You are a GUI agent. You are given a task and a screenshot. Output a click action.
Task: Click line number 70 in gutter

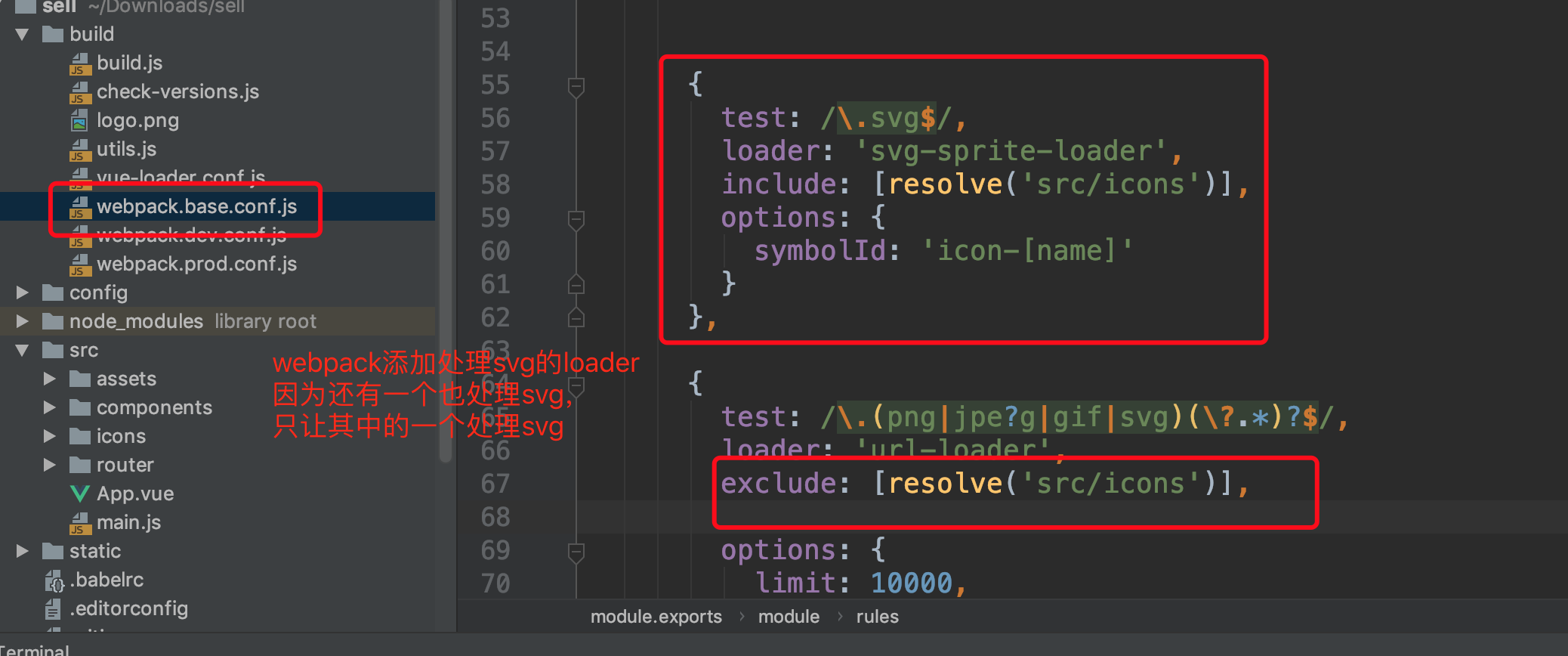coord(495,583)
